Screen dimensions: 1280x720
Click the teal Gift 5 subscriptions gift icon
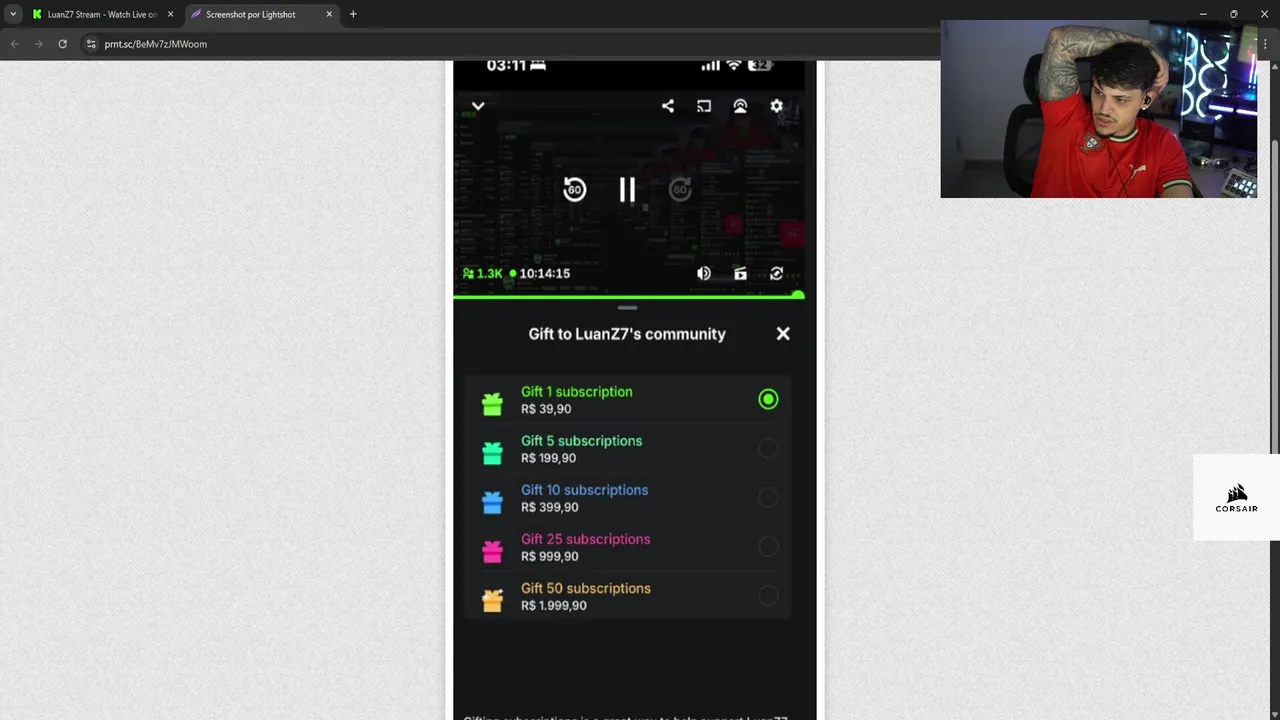492,452
